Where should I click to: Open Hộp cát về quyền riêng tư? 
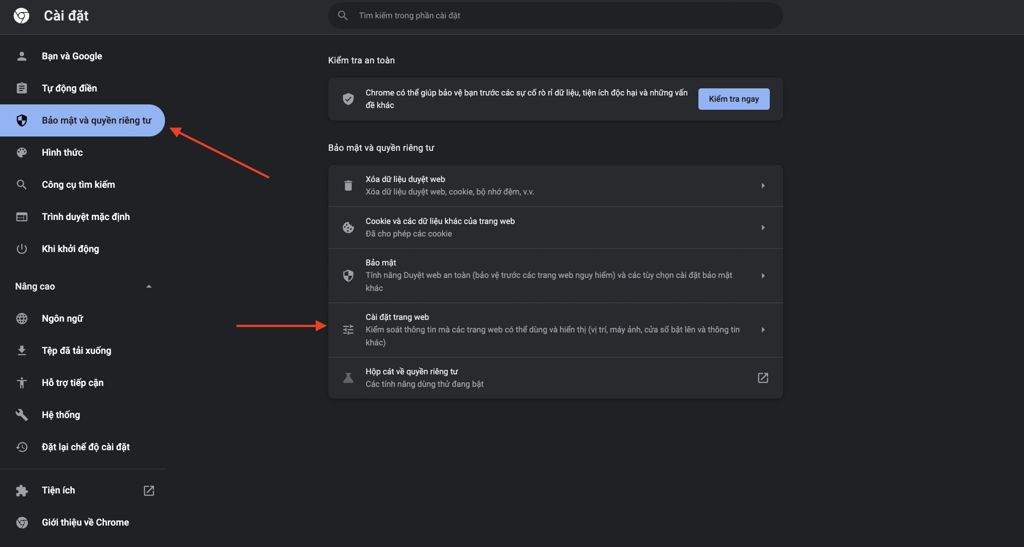(x=555, y=378)
